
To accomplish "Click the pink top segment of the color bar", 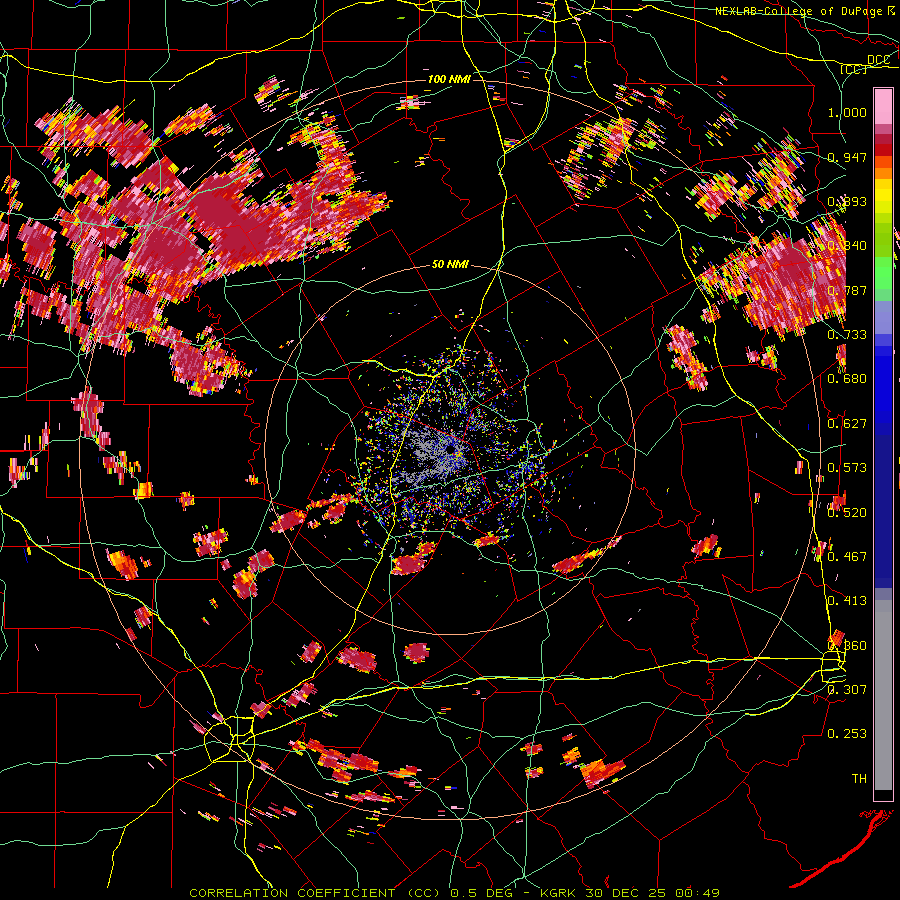I will click(x=883, y=106).
